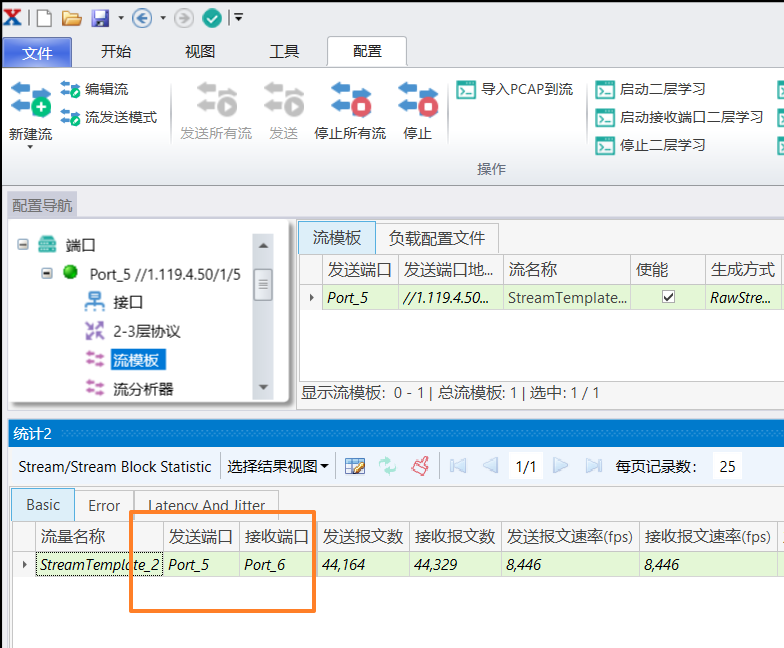Image resolution: width=784 pixels, height=648 pixels.
Task: Toggle the 使能 checkbox for StreamTemplate
Action: pyautogui.click(x=668, y=297)
